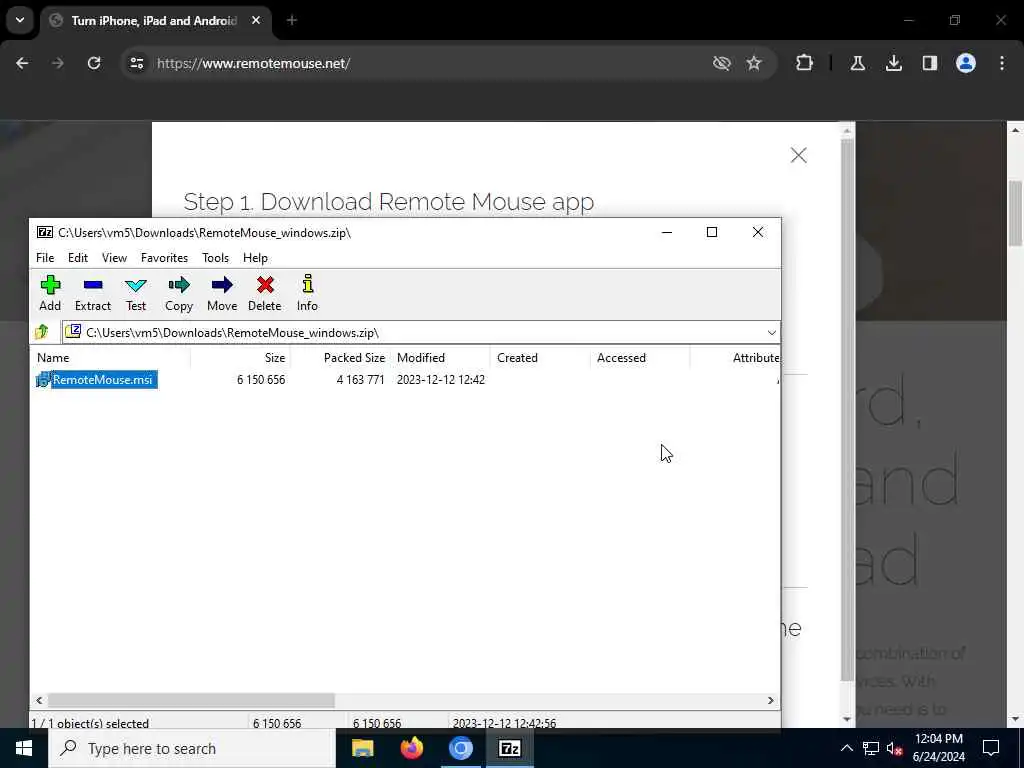Click the 7-Zip scroll right arrow

771,700
